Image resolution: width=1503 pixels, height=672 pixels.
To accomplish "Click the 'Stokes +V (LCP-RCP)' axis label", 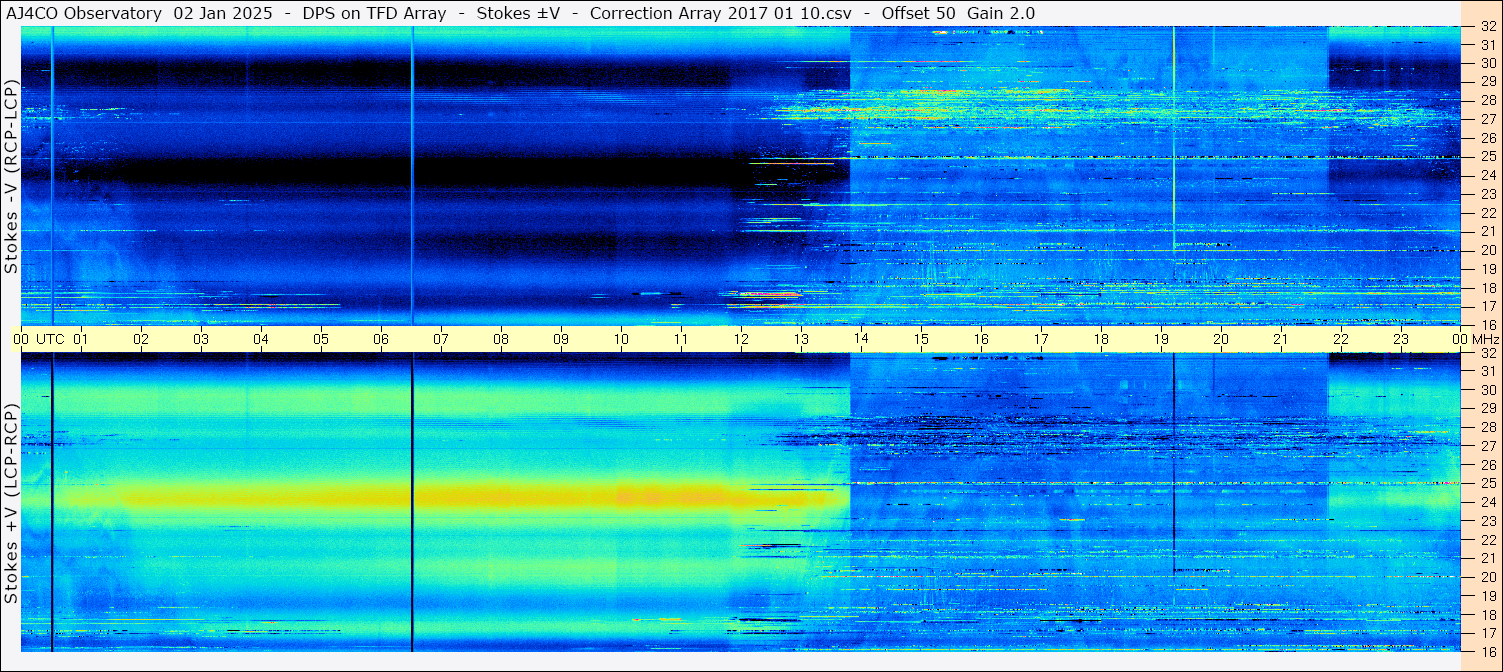I will [x=11, y=505].
